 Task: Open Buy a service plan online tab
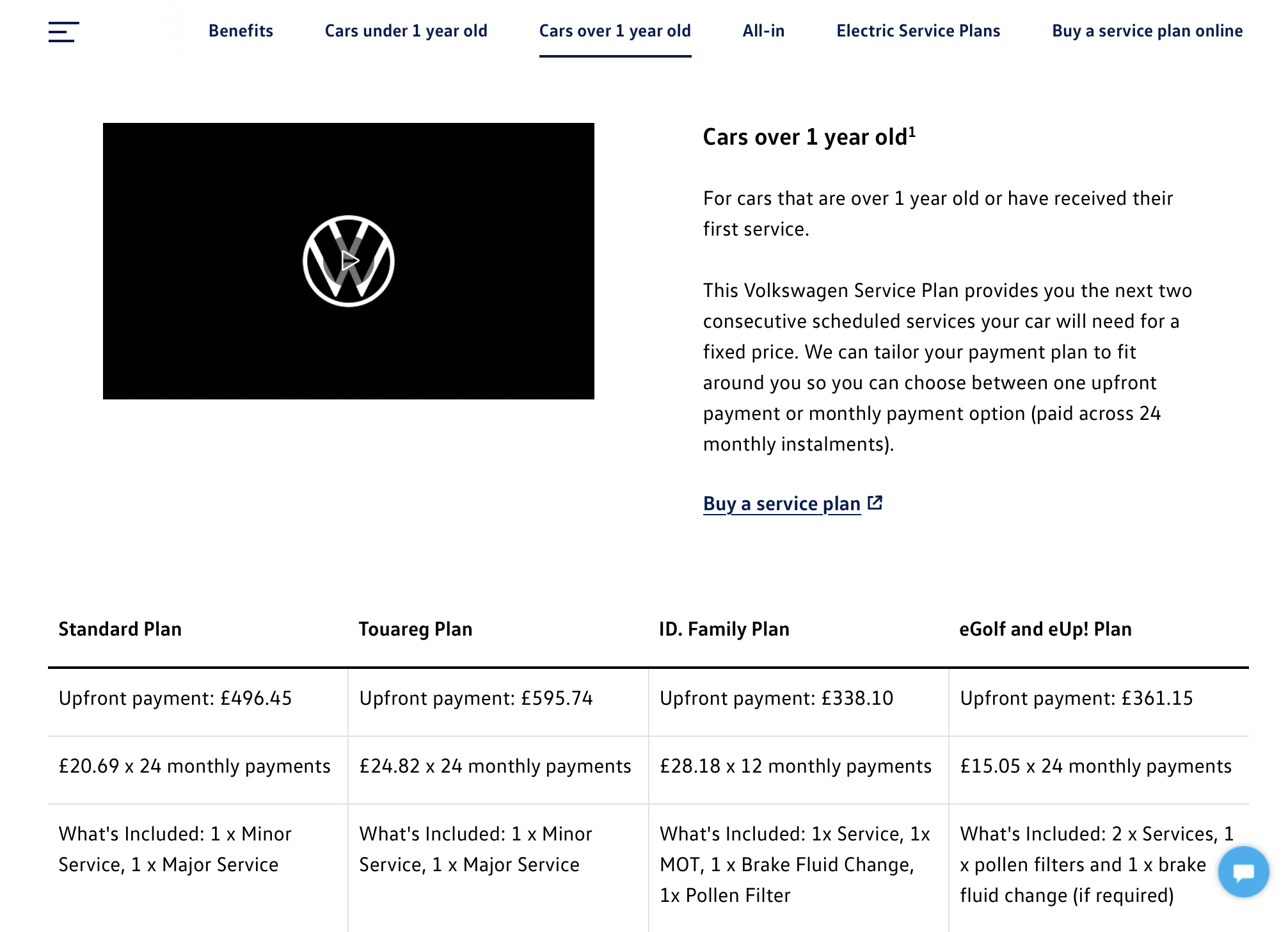click(1147, 31)
